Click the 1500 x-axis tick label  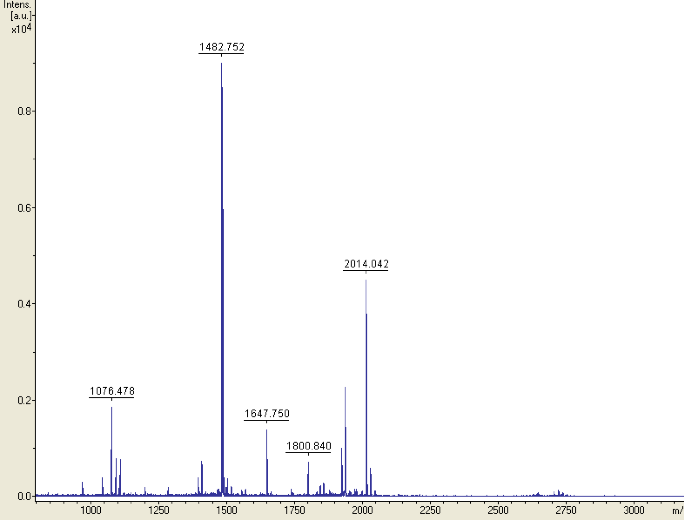tap(226, 510)
